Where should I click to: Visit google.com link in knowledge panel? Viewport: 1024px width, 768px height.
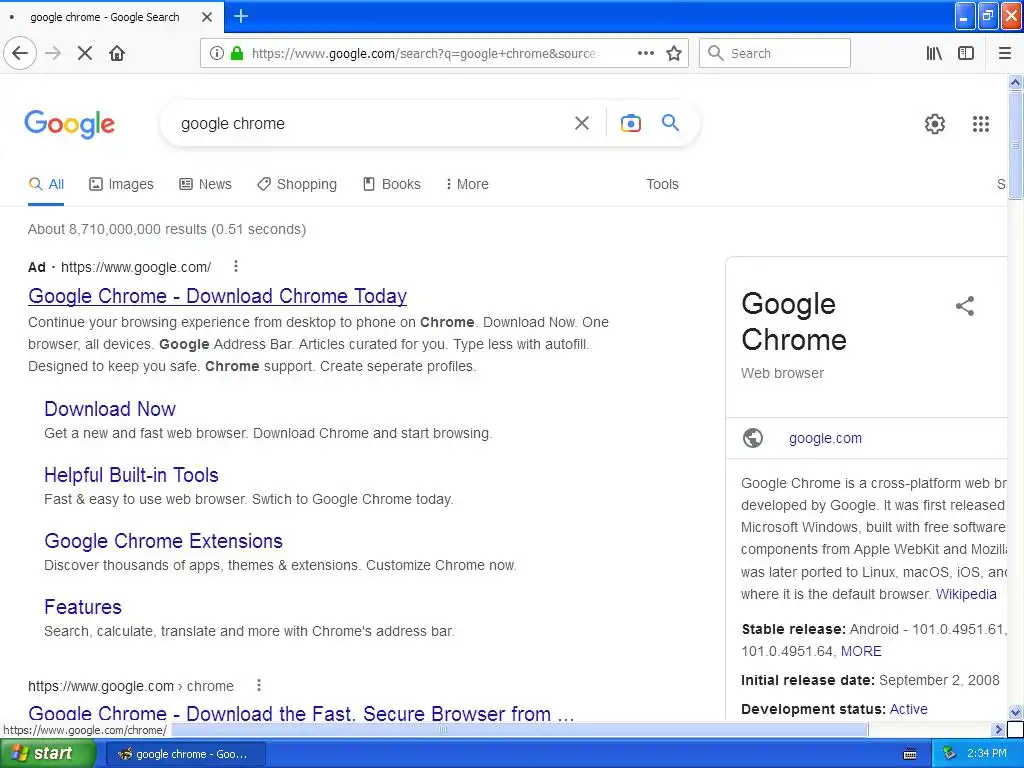tap(825, 438)
